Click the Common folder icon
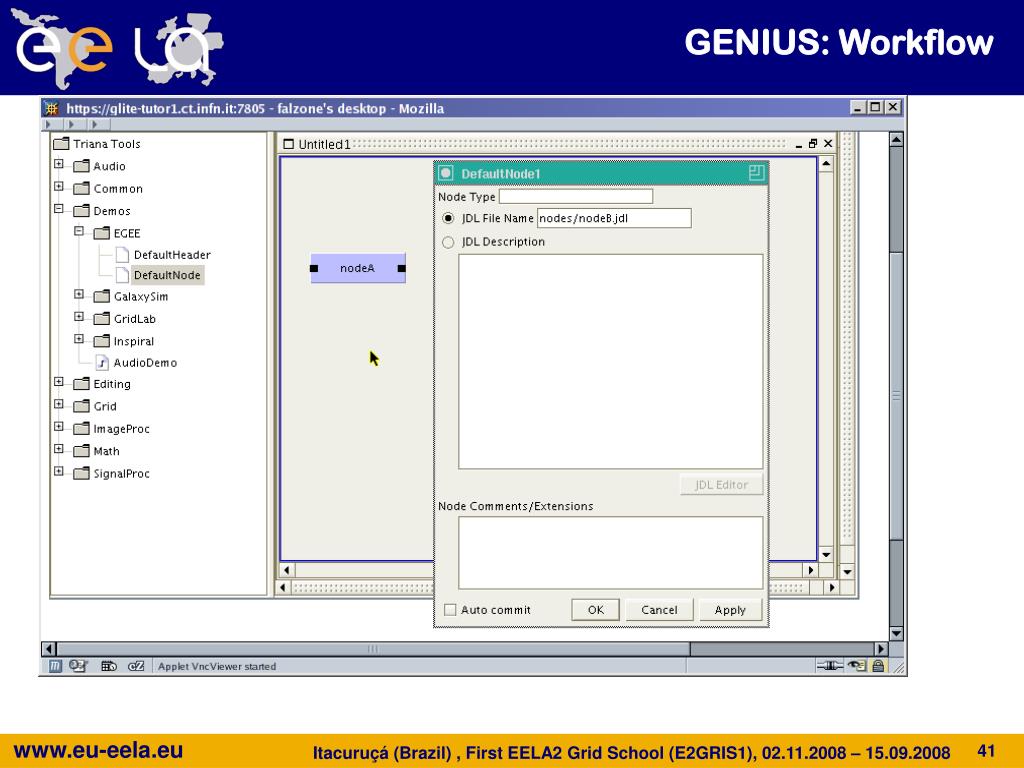 (82, 189)
